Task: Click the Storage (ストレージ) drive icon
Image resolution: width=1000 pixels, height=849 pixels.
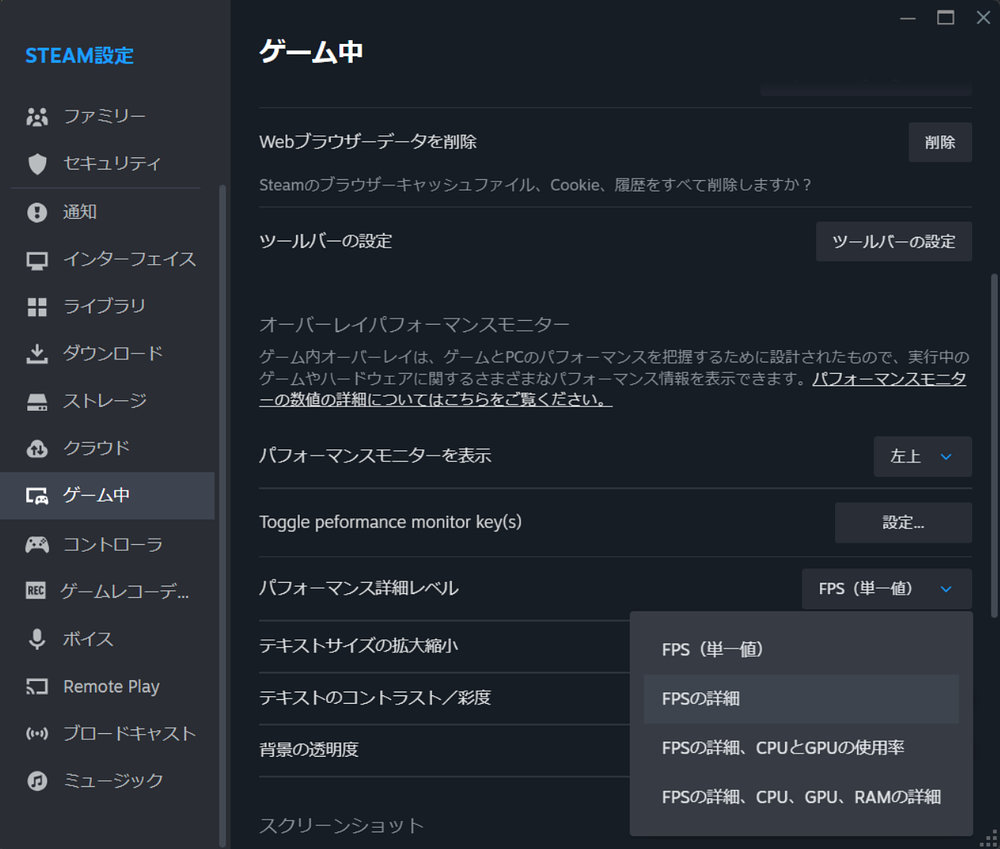Action: (37, 402)
